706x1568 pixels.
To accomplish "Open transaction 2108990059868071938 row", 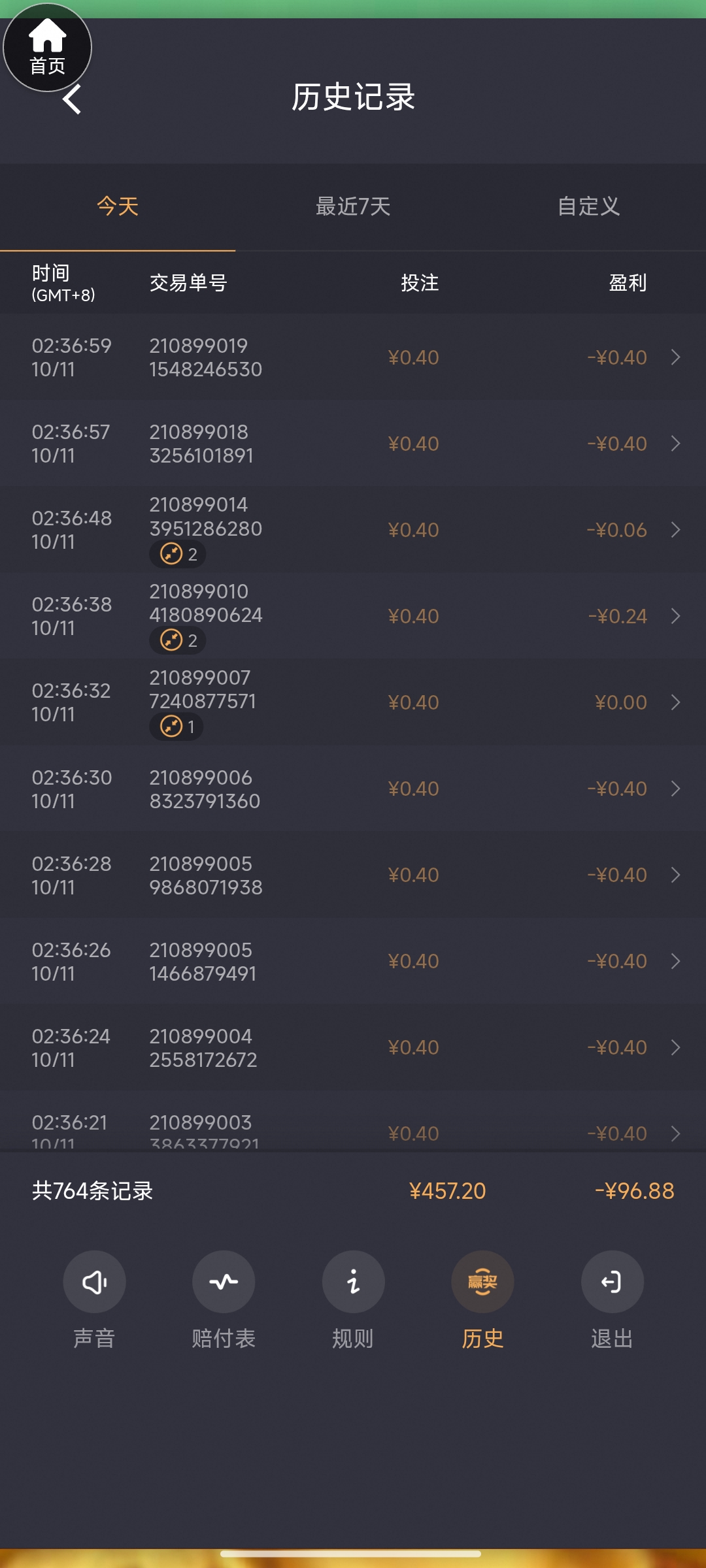I will [353, 875].
